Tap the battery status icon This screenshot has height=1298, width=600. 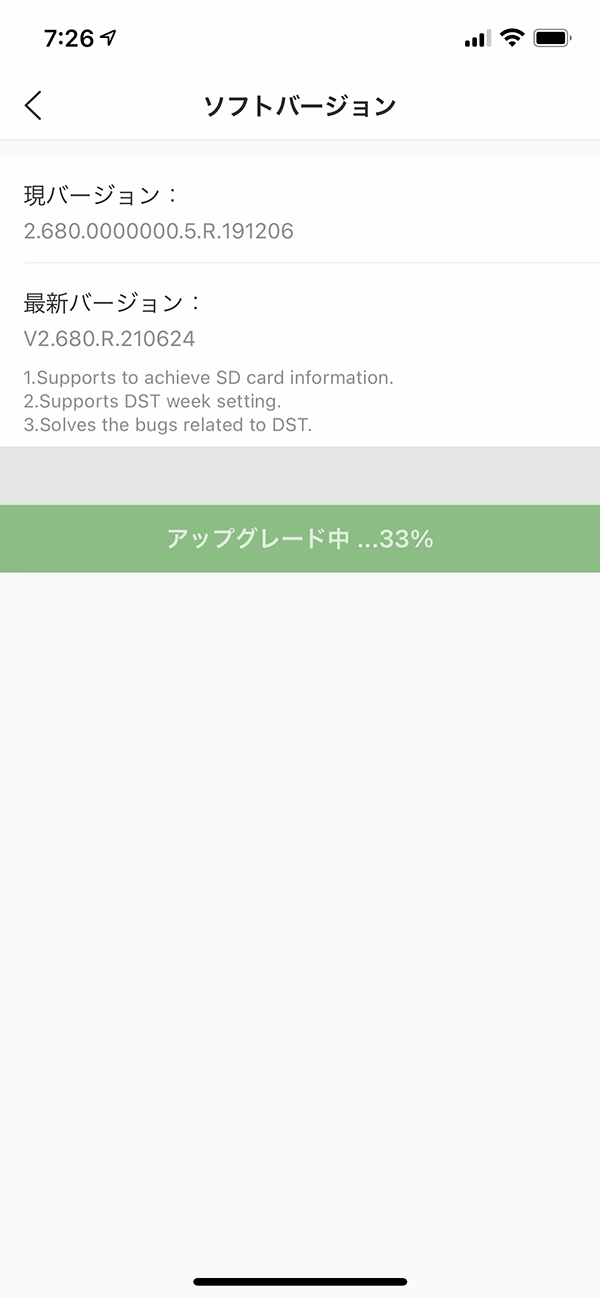click(x=552, y=39)
